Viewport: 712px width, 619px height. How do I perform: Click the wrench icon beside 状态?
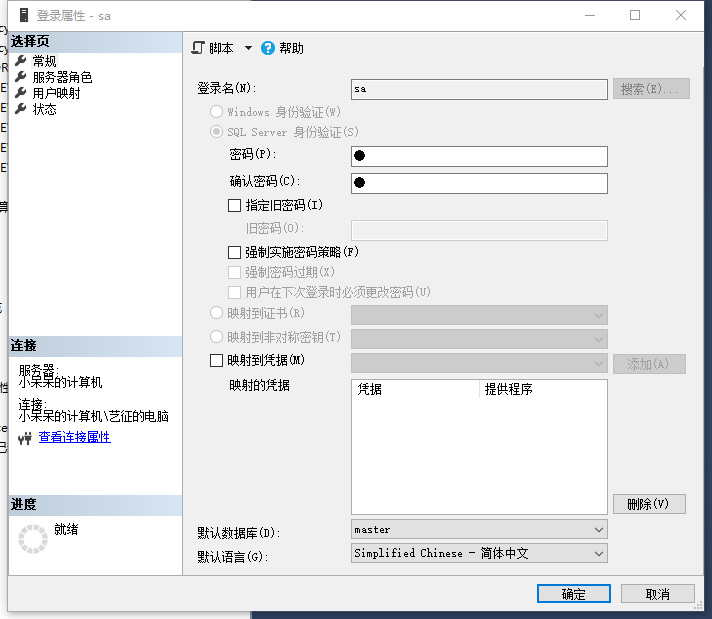click(21, 109)
